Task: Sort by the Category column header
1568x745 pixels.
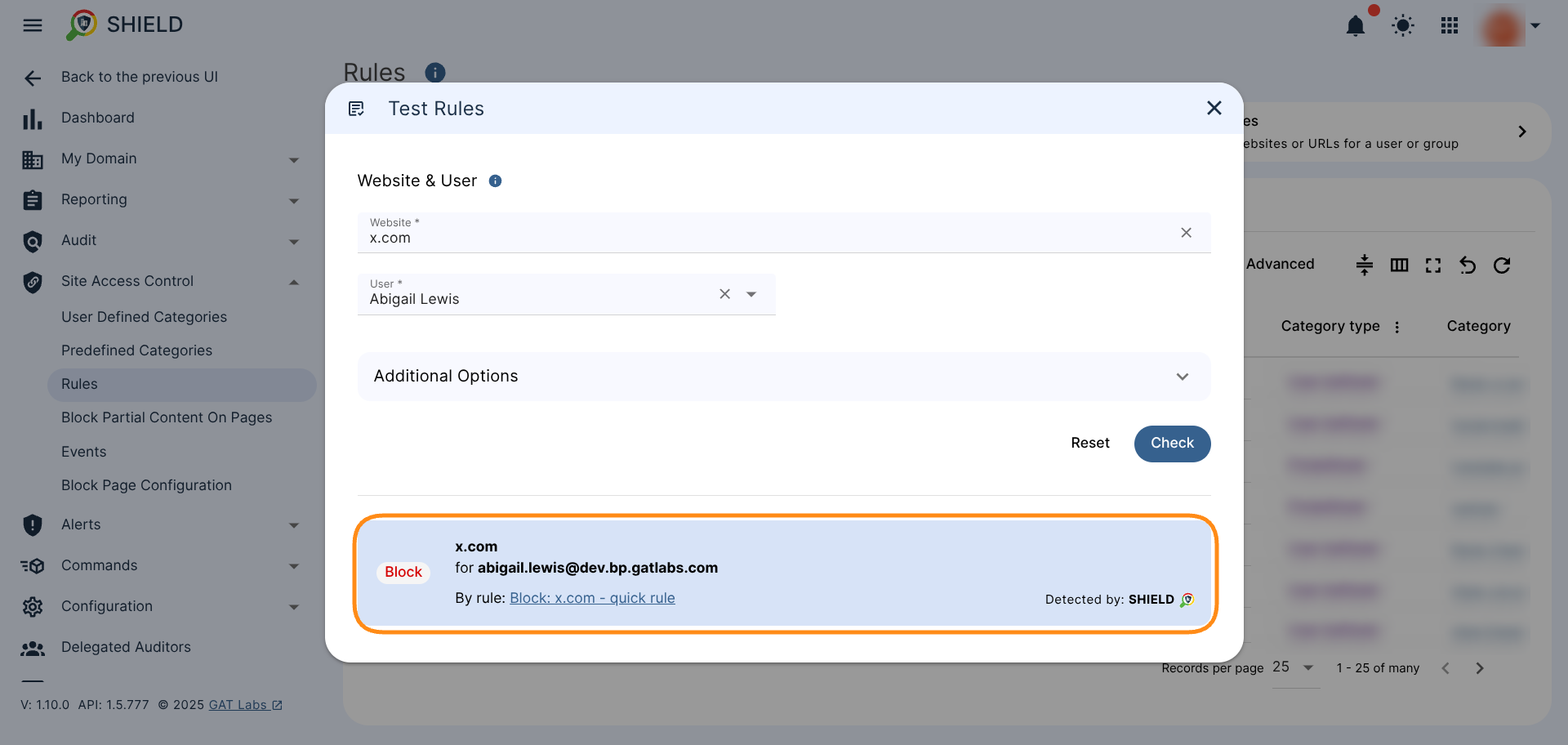Action: tap(1478, 326)
